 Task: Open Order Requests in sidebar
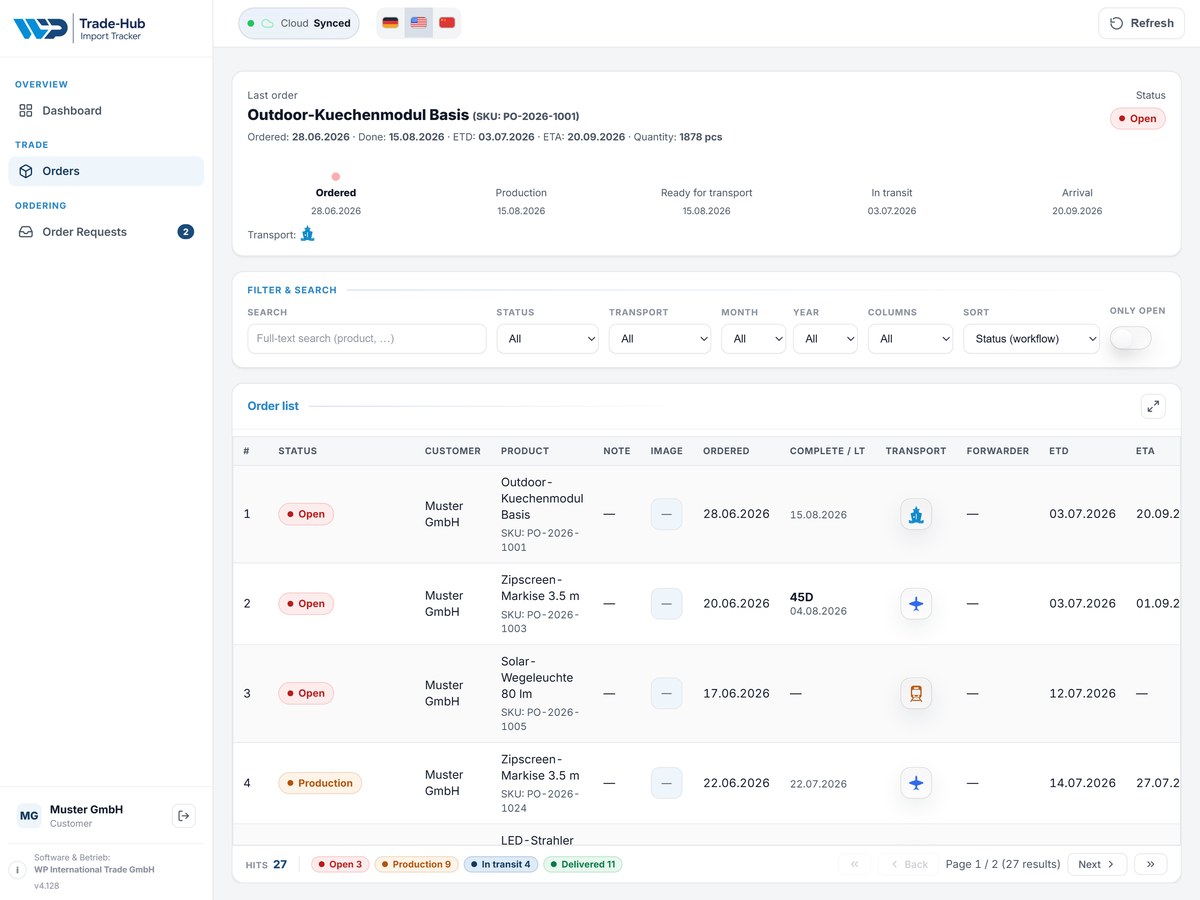[x=106, y=232]
